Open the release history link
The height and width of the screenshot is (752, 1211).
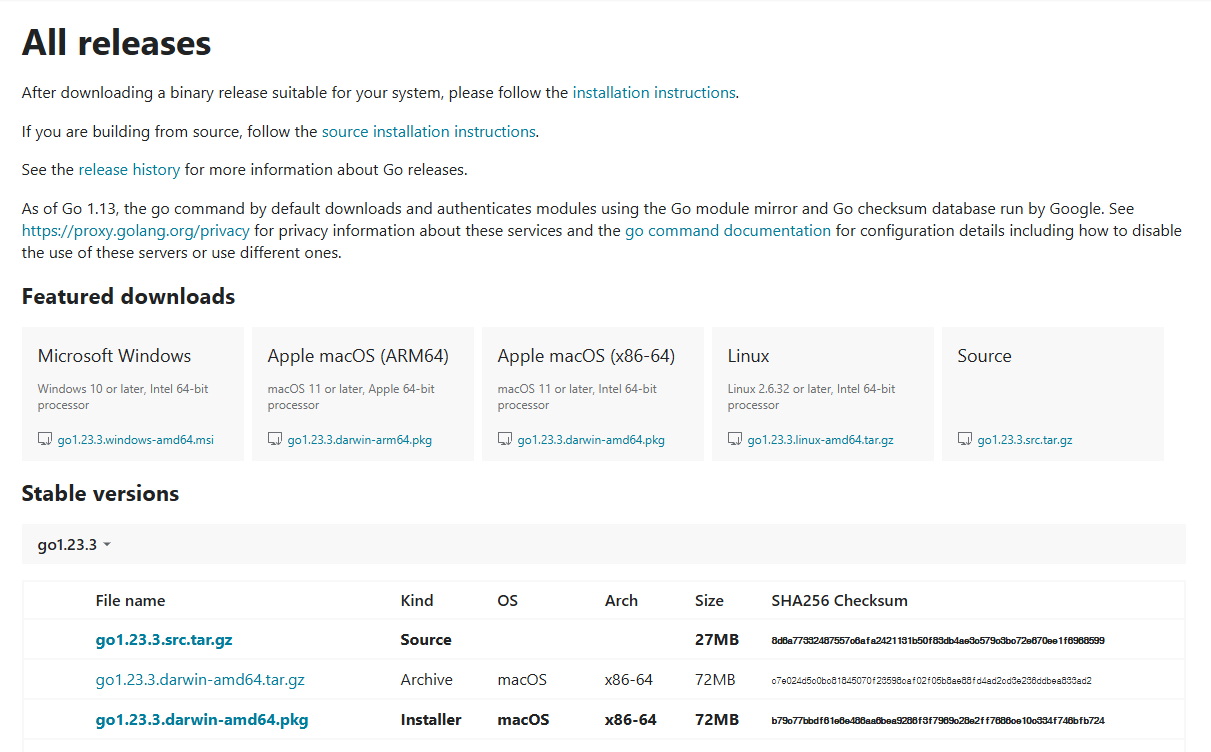(129, 170)
